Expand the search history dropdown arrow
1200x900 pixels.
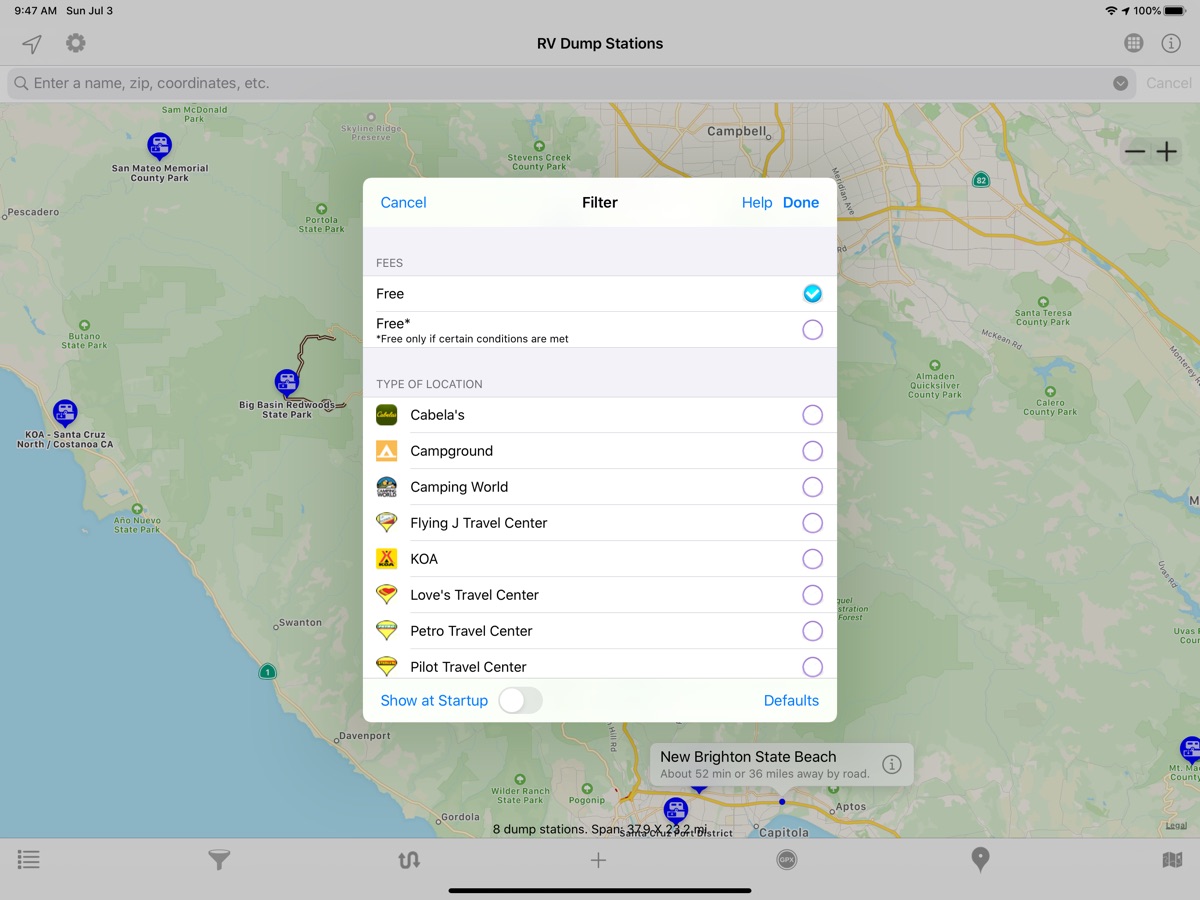pyautogui.click(x=1121, y=83)
